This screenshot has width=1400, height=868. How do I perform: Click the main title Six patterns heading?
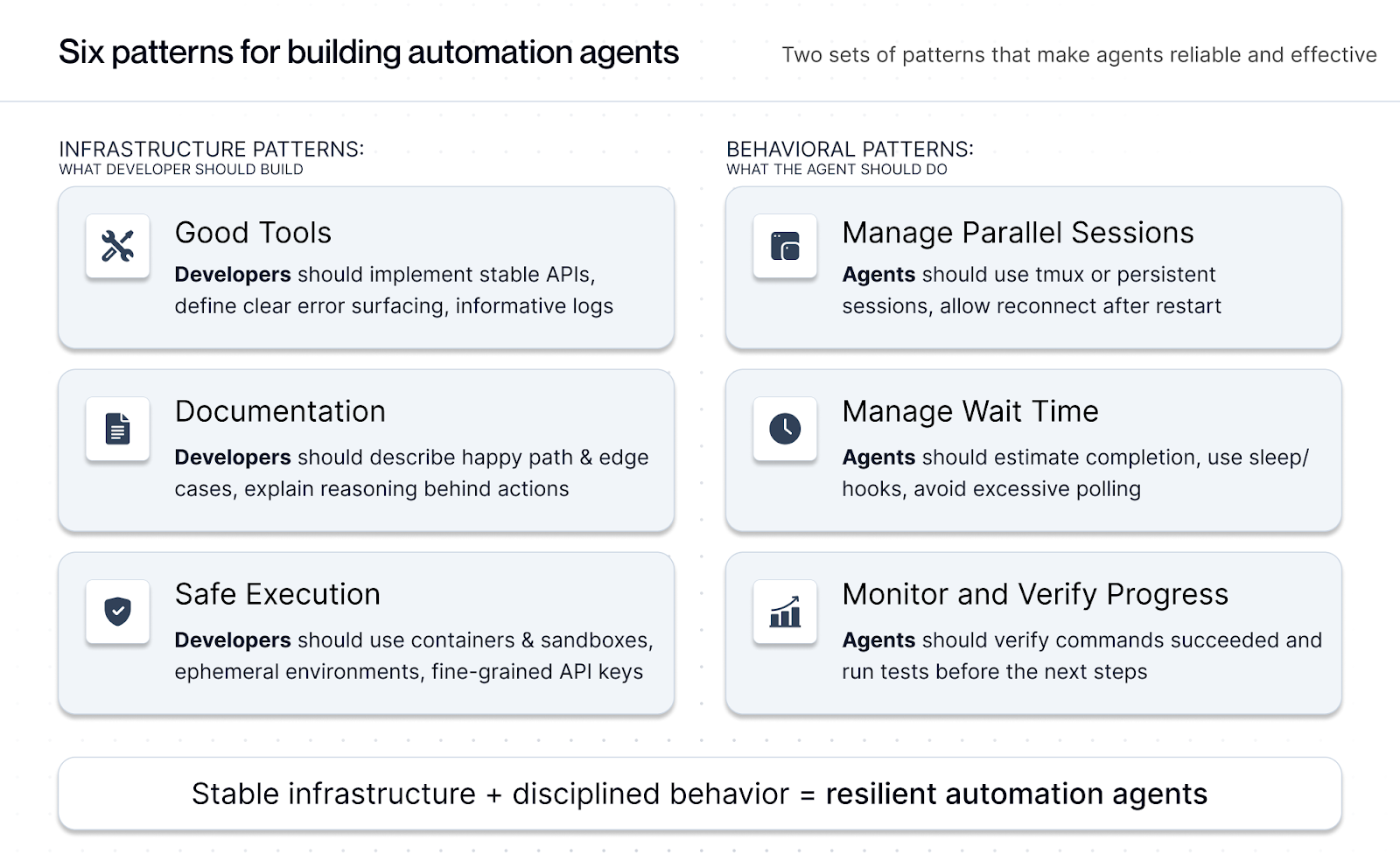click(368, 52)
